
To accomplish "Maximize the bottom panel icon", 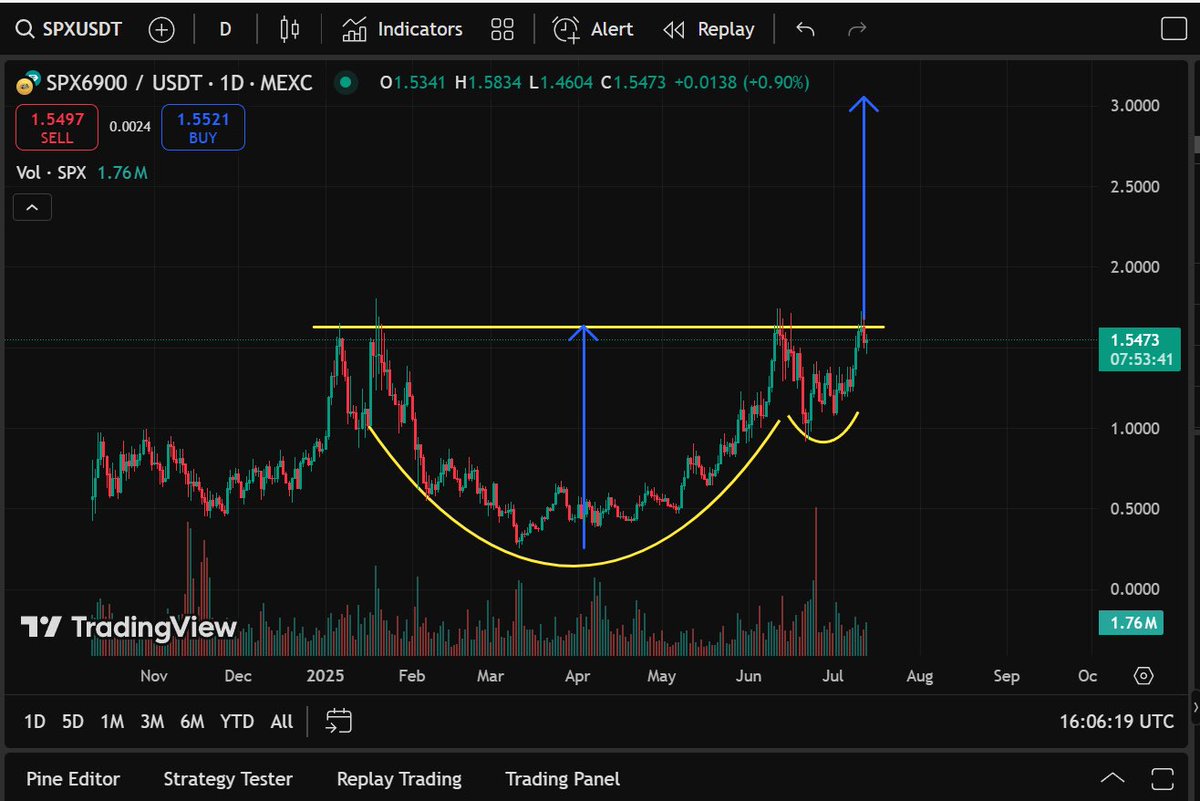I will click(1162, 779).
